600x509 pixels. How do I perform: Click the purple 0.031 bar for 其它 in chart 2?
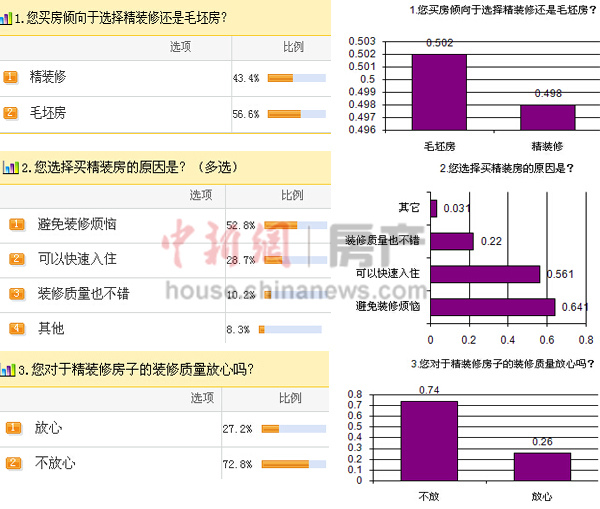(x=434, y=209)
